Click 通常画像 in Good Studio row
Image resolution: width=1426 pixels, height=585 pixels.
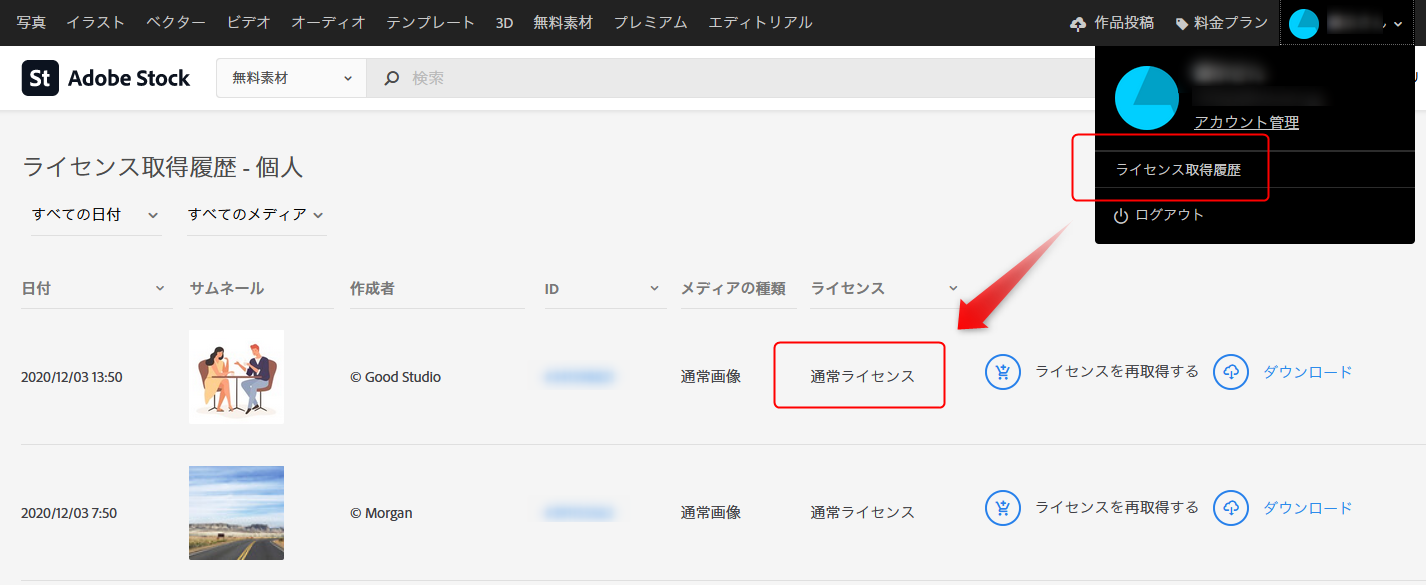coord(711,377)
